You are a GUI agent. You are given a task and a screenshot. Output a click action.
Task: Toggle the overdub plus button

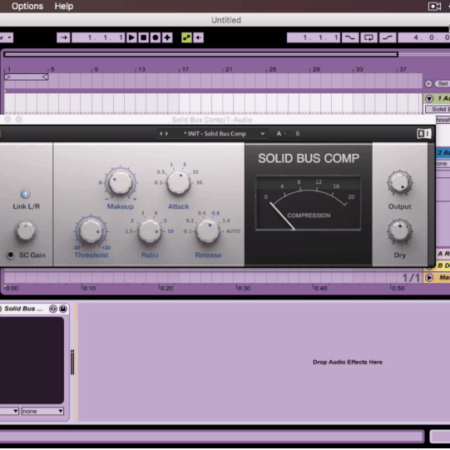(167, 38)
